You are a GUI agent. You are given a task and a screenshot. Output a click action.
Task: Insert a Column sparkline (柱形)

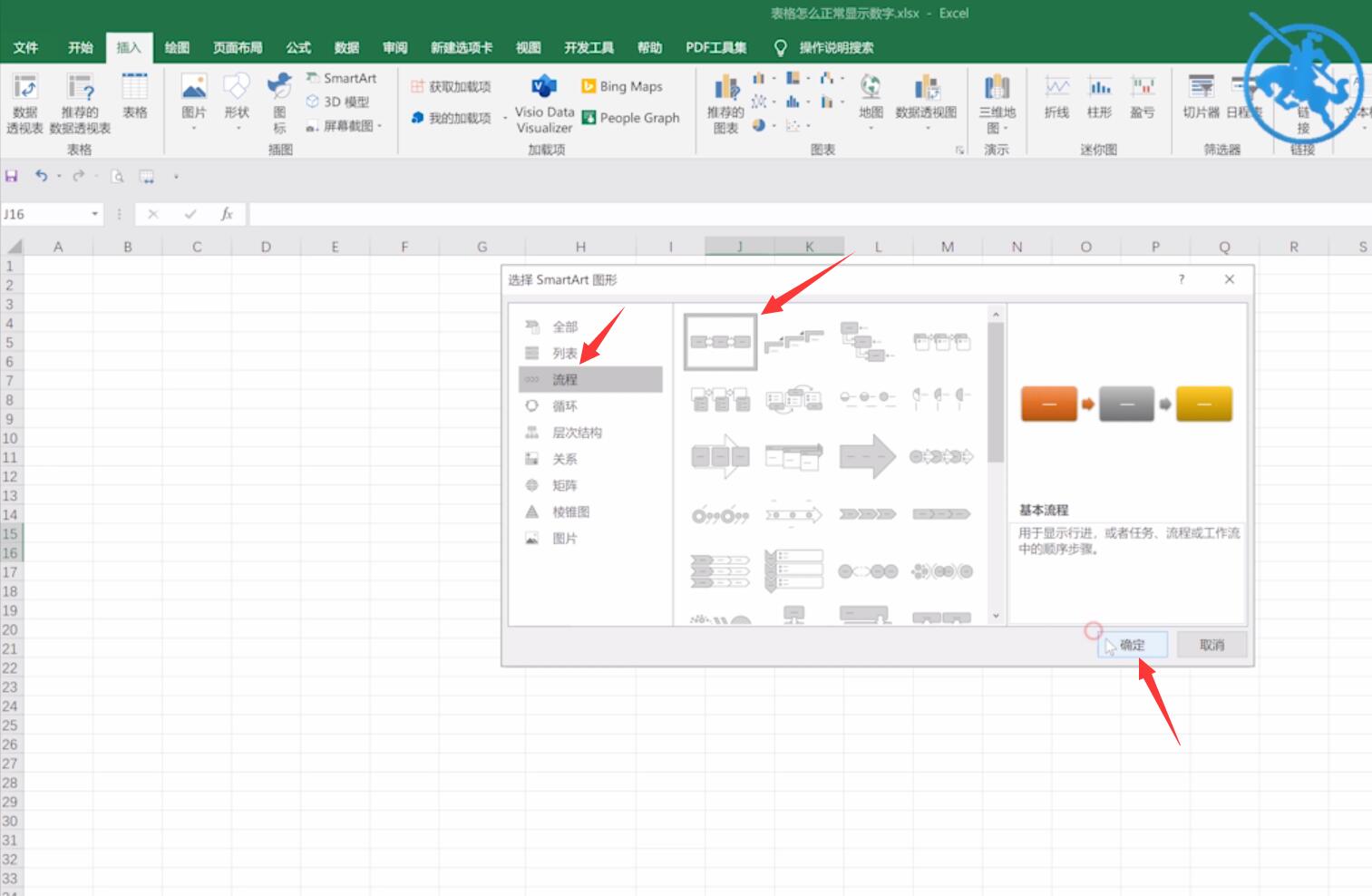tap(1099, 96)
